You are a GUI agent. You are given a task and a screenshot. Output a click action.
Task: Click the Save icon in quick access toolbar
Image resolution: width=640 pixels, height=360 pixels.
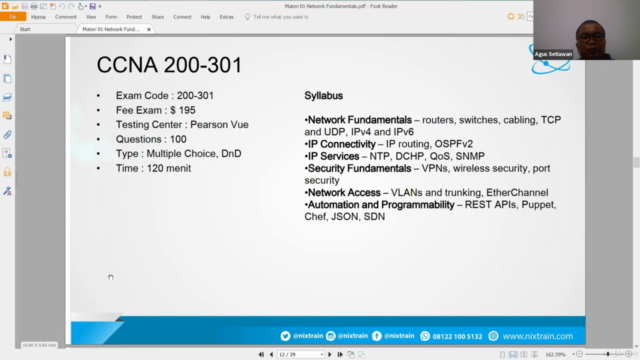(24, 6)
